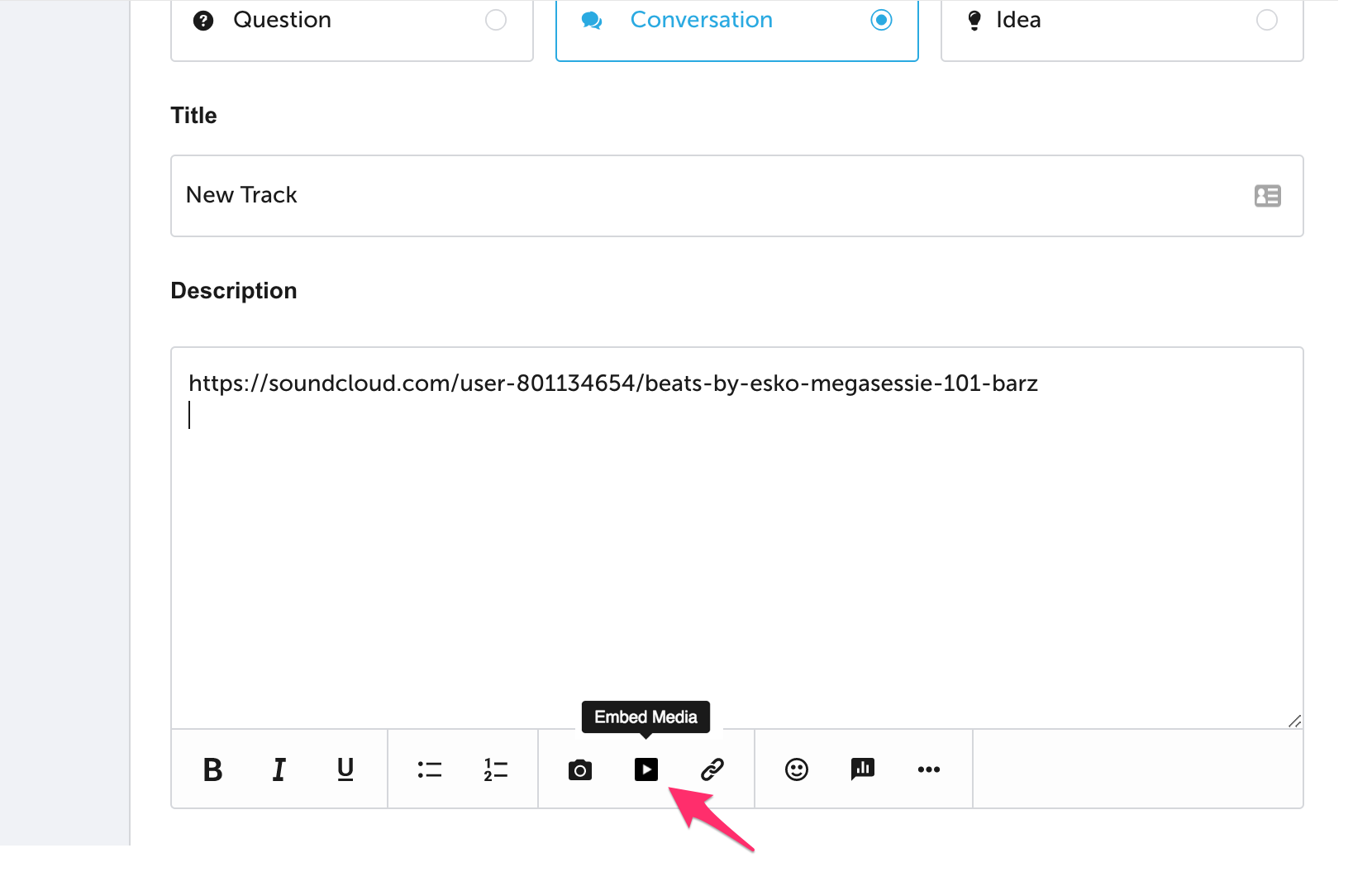
Task: Open more formatting options ellipsis
Action: tap(929, 769)
